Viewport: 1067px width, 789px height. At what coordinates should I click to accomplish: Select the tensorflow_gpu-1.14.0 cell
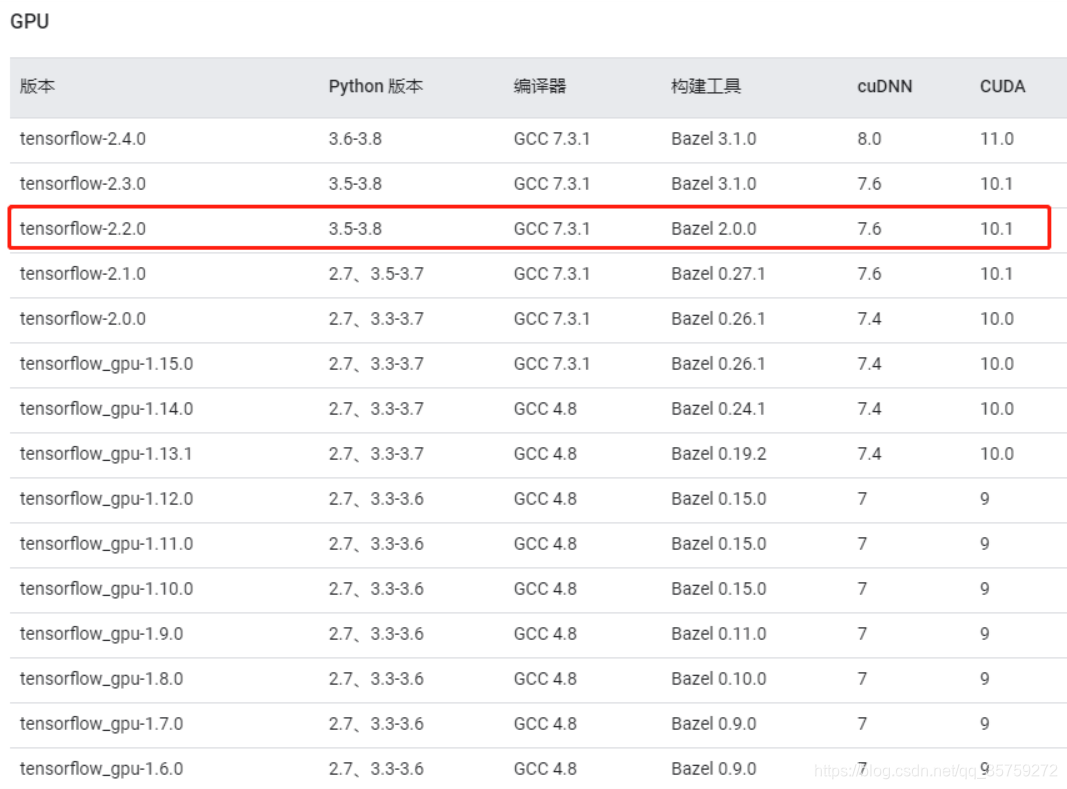pos(106,409)
